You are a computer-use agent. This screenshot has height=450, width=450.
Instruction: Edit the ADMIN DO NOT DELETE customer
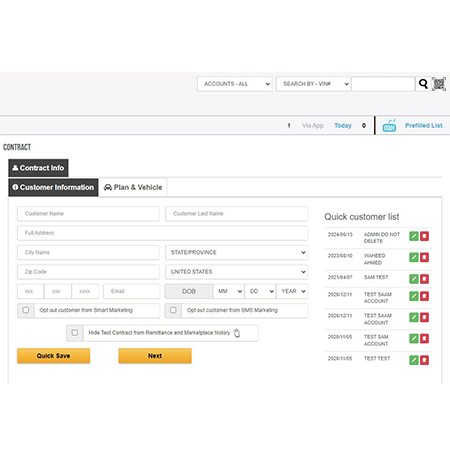(414, 236)
